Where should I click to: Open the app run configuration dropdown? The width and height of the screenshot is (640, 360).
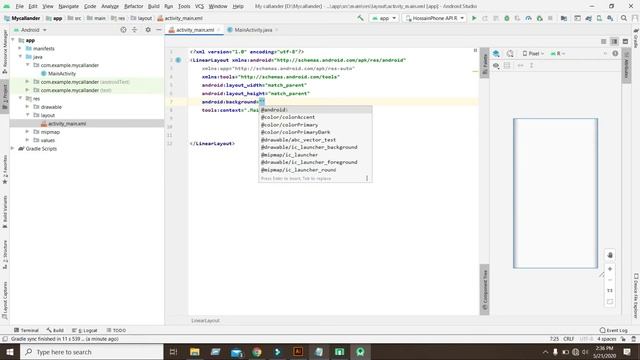[384, 18]
